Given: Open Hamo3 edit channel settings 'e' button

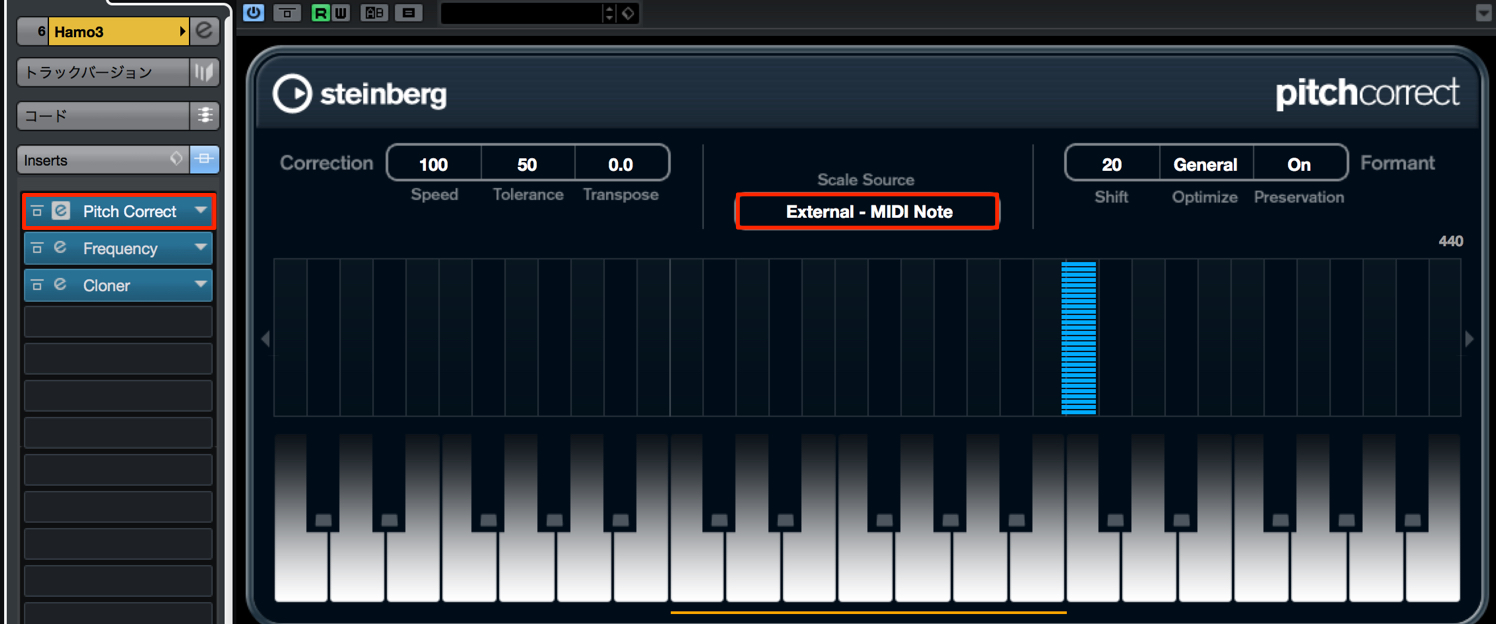Looking at the screenshot, I should (204, 32).
